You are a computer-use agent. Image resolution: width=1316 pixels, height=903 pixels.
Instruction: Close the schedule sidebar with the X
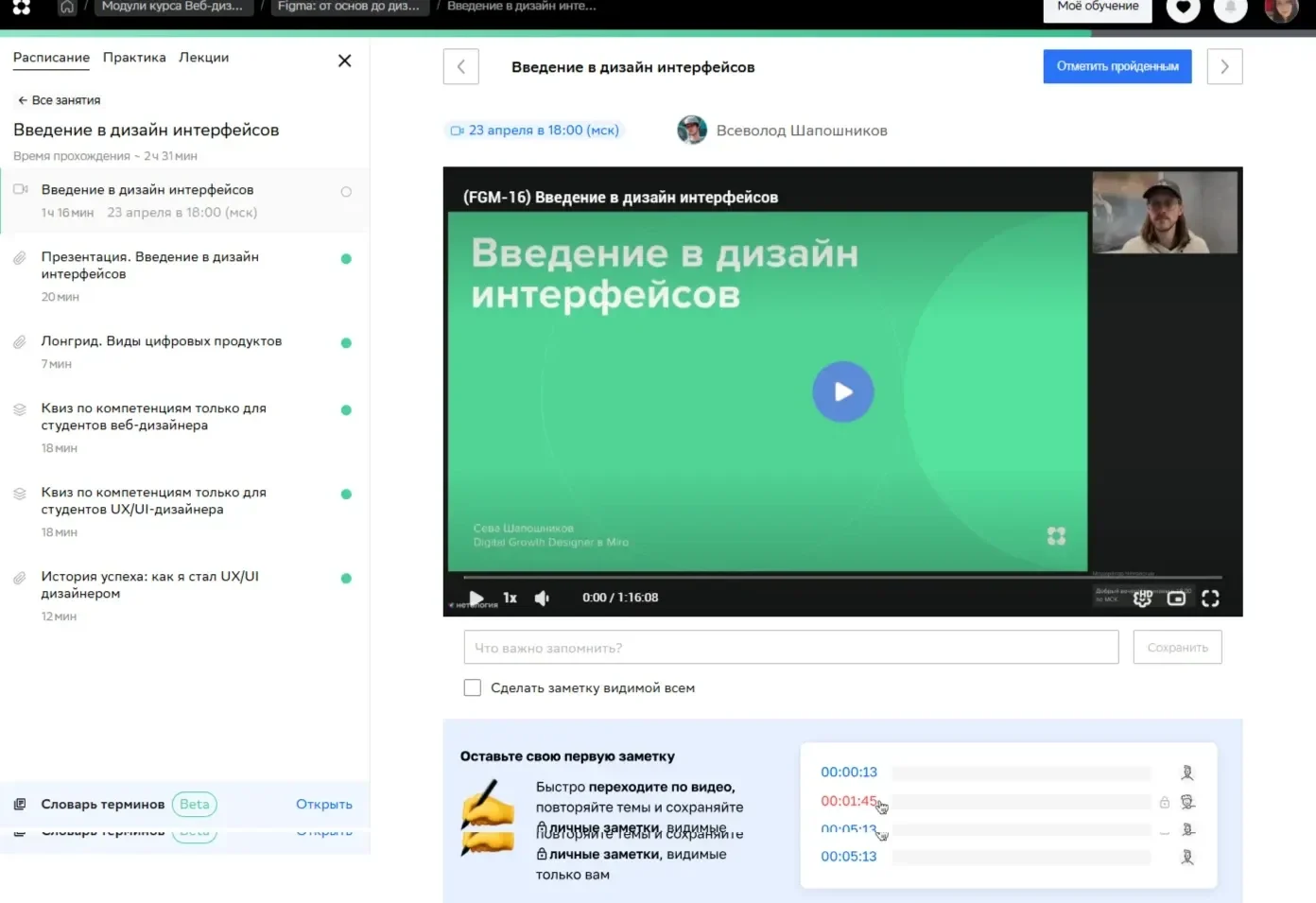(344, 61)
